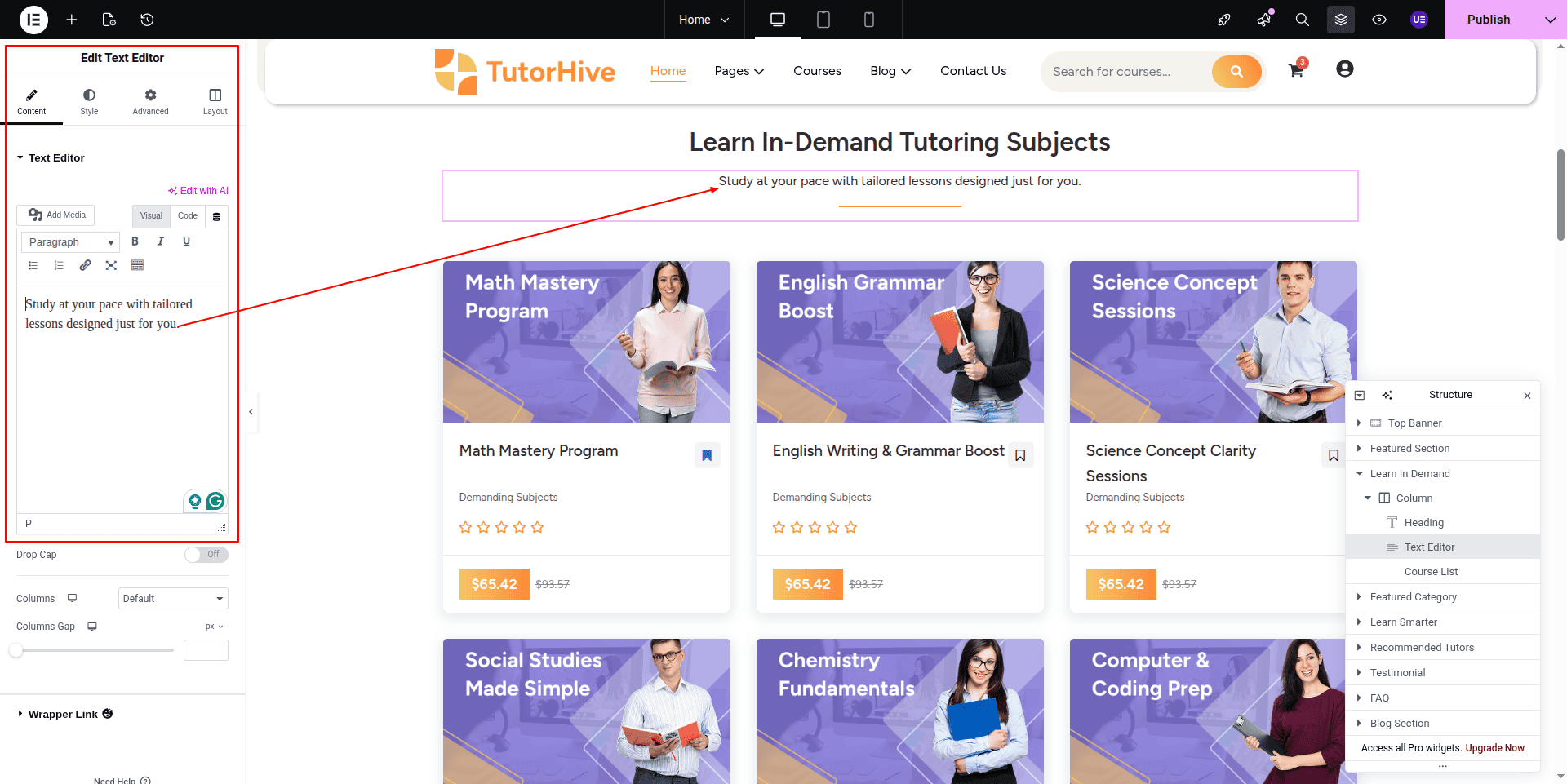This screenshot has width=1567, height=784.
Task: Insert a link in text editor toolbar
Action: point(85,265)
